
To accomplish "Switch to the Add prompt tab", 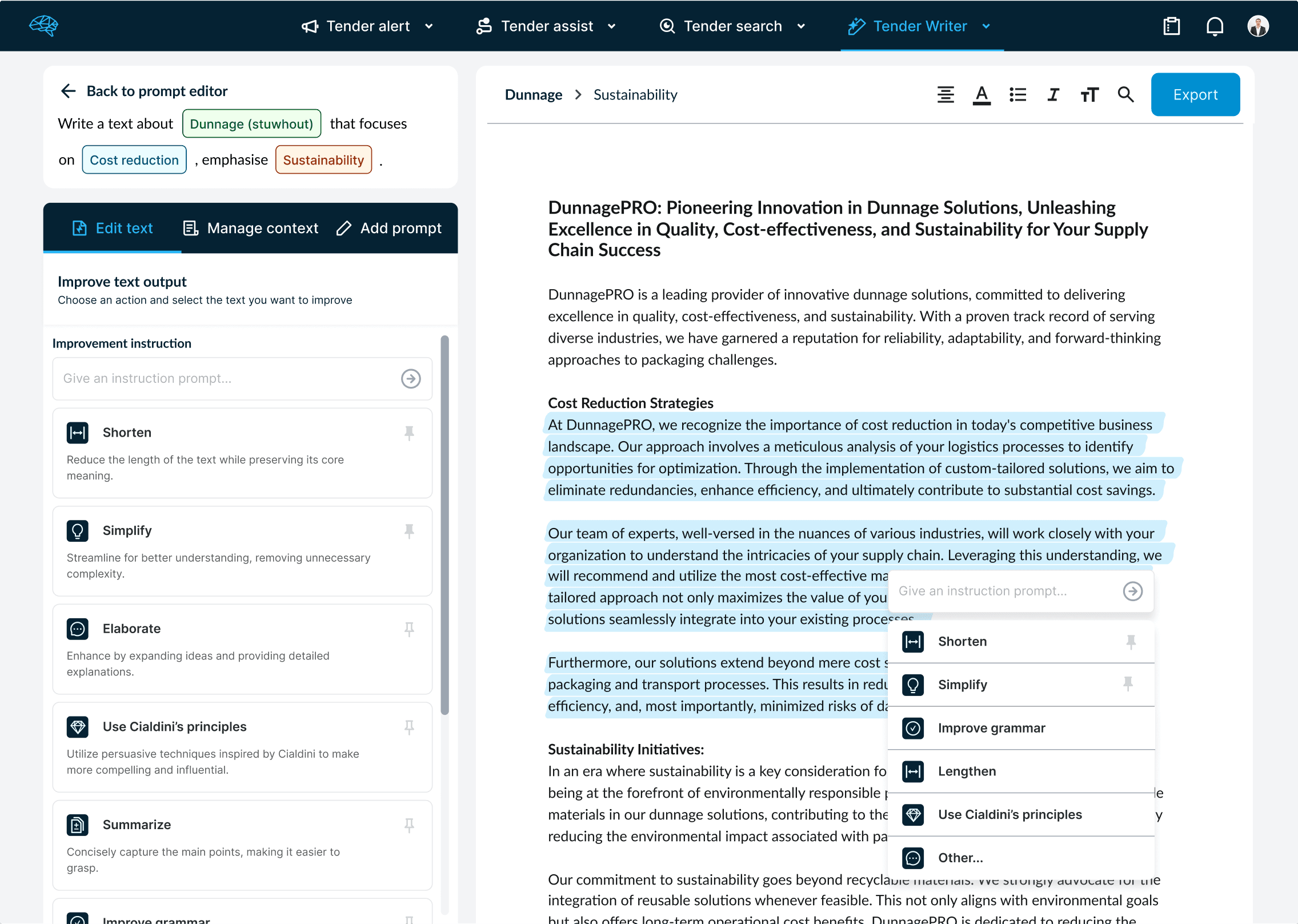I will click(389, 228).
